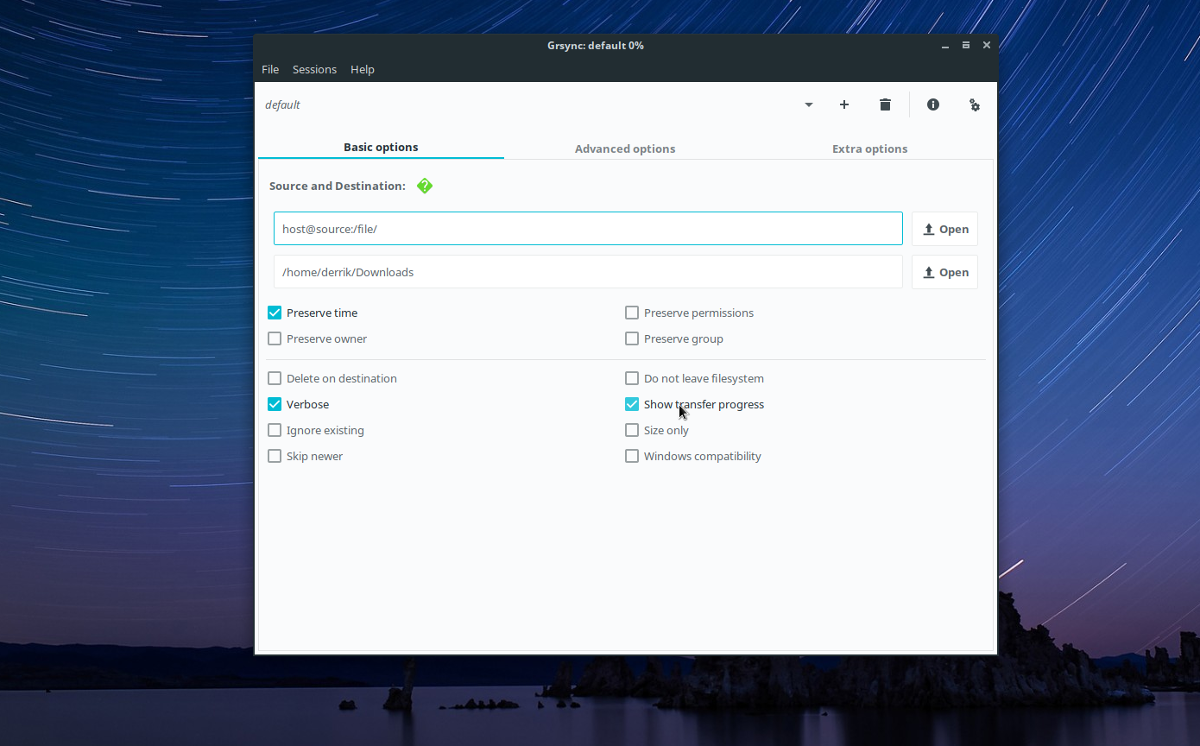Focus the /home/derrik/Downloads destination field
Screen dimensions: 1200x746
pos(588,272)
